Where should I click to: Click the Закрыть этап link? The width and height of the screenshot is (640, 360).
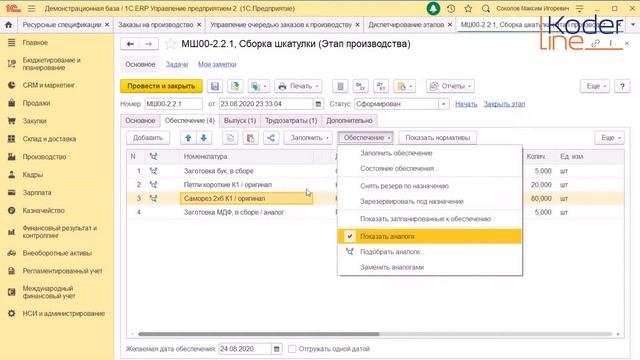click(x=504, y=104)
